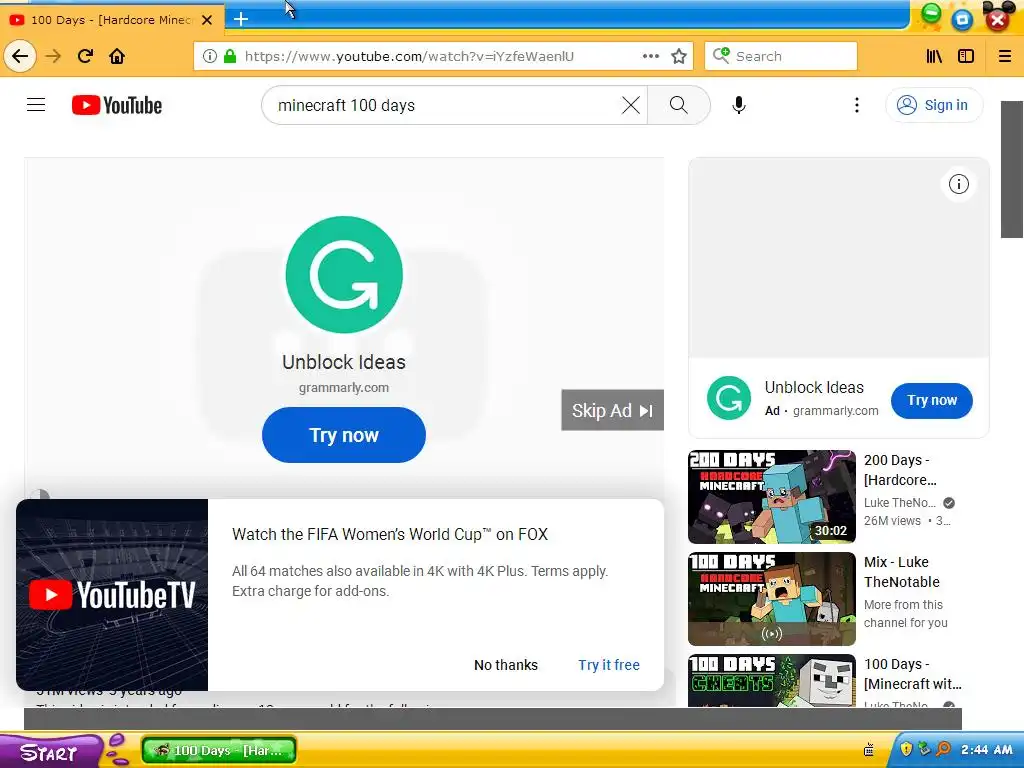Click the YouTube TV promo image

pos(112,595)
